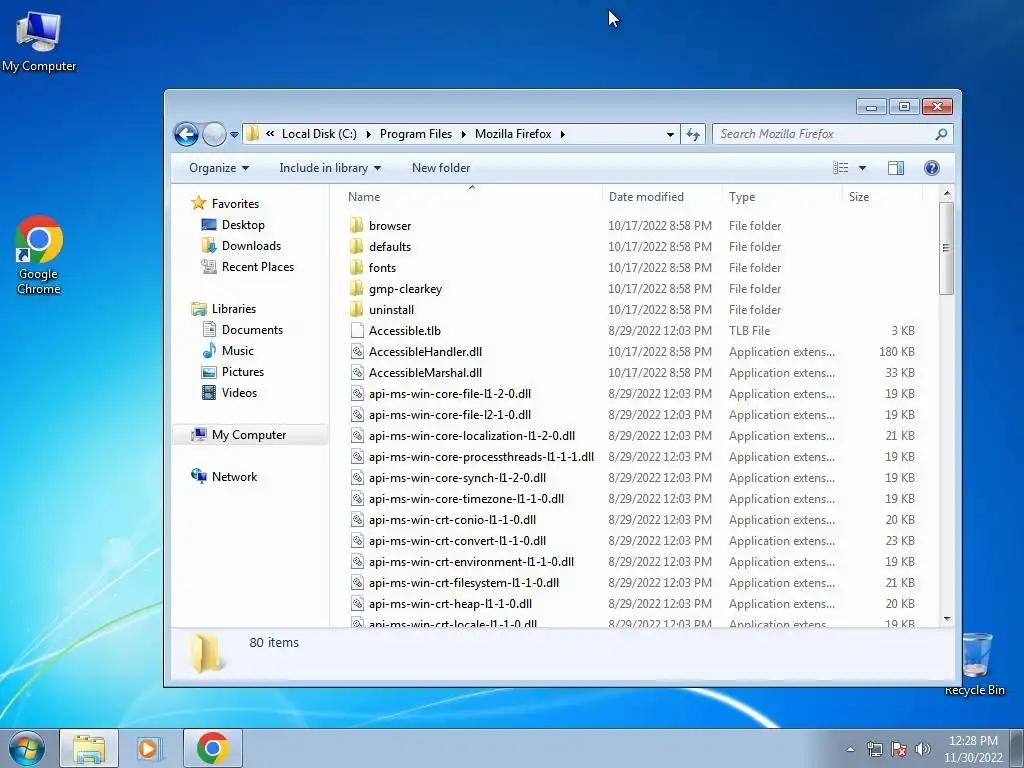Open Recent Places in Favorites
Viewport: 1024px width, 768px height.
257,266
